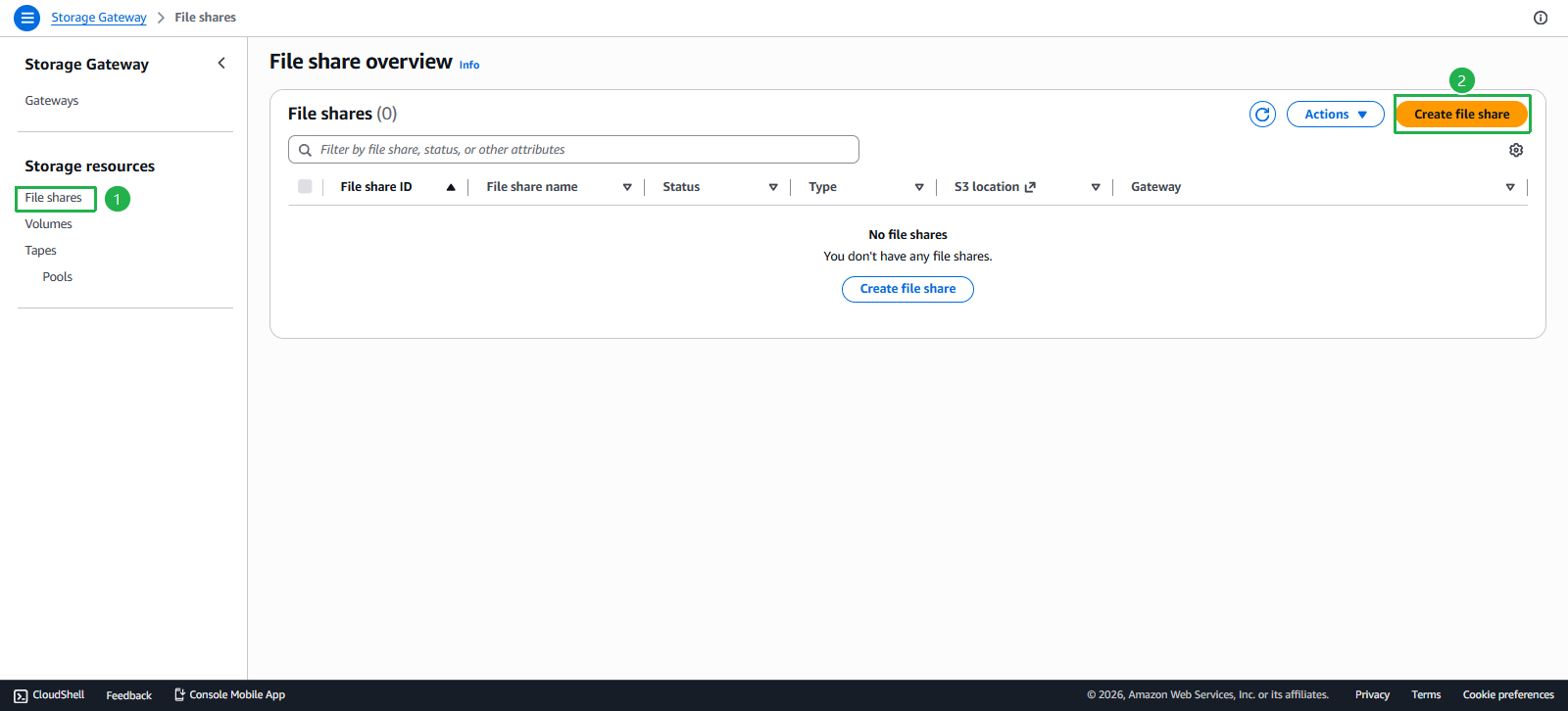Image resolution: width=1568 pixels, height=711 pixels.
Task: Open table preferences gear icon
Action: pyautogui.click(x=1516, y=150)
